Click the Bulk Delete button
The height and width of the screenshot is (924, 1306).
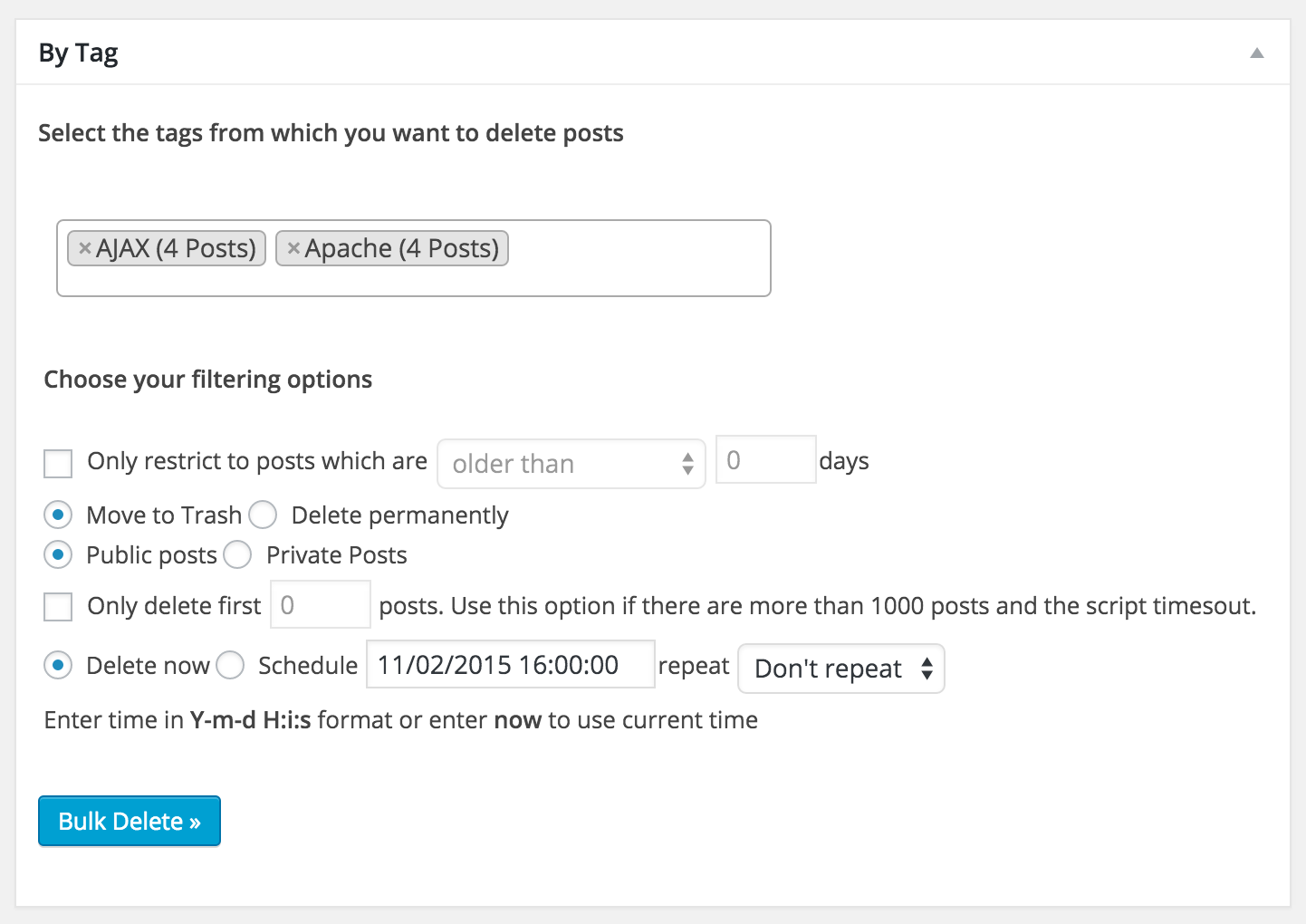pos(130,821)
